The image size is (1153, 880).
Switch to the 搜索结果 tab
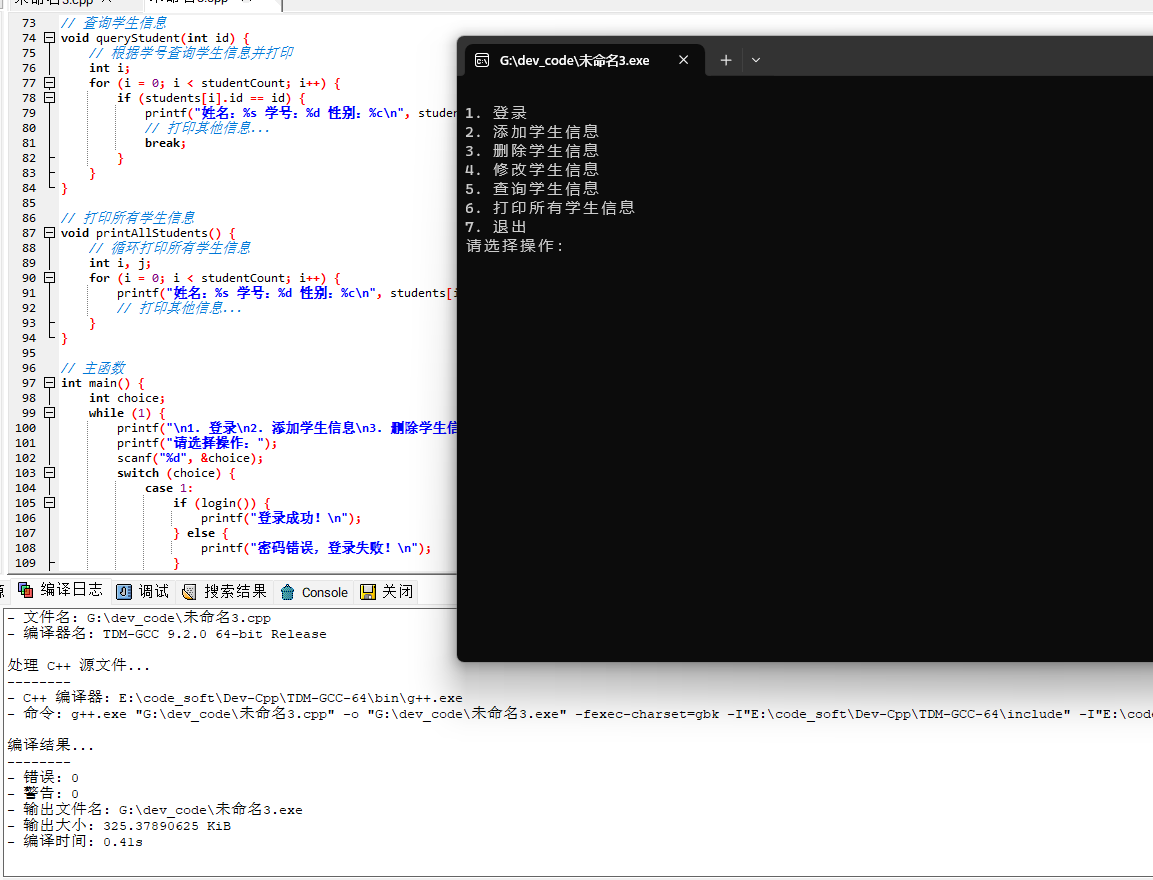click(x=224, y=592)
